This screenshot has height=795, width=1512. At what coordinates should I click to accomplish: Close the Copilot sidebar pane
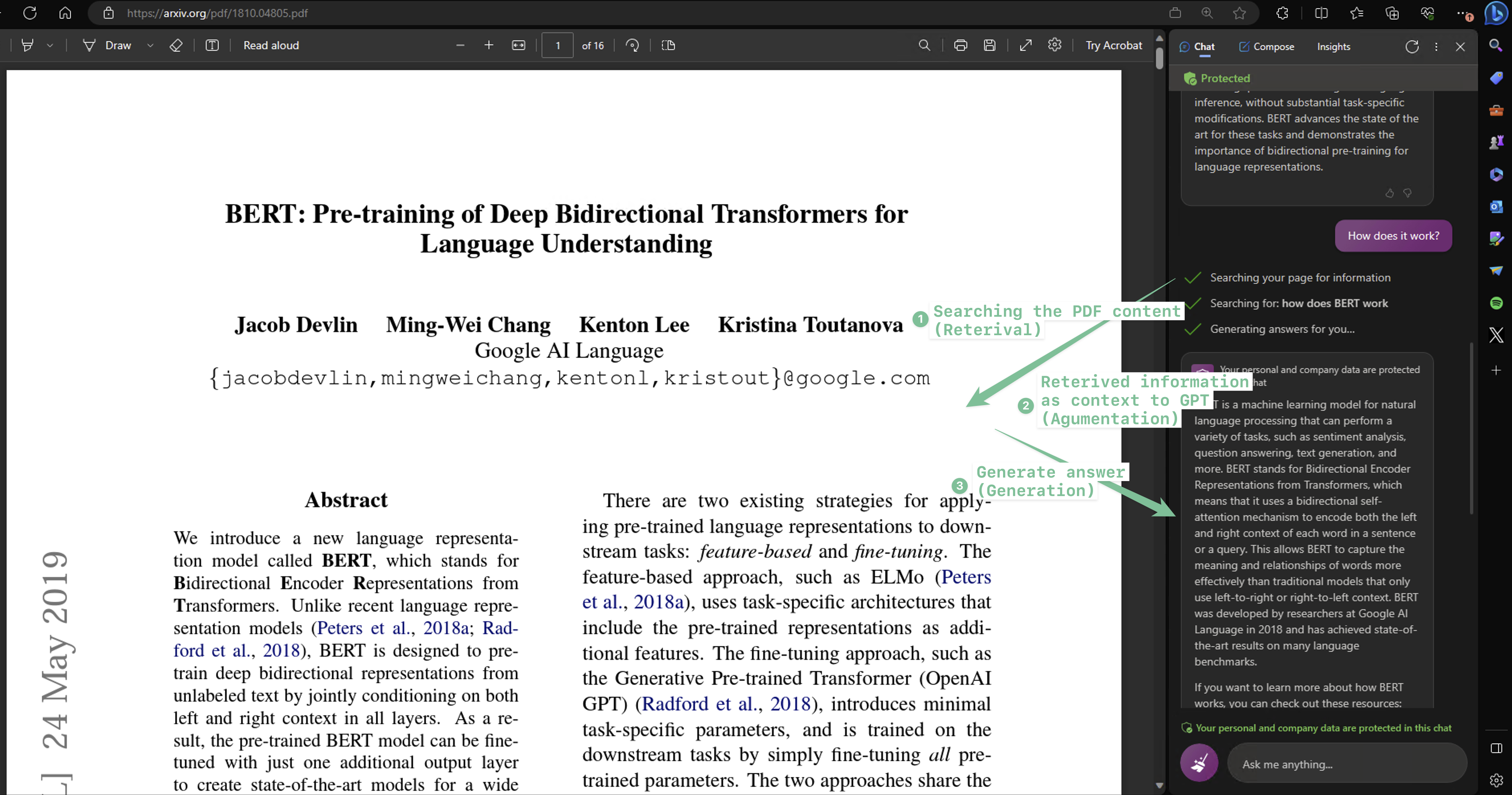tap(1460, 46)
